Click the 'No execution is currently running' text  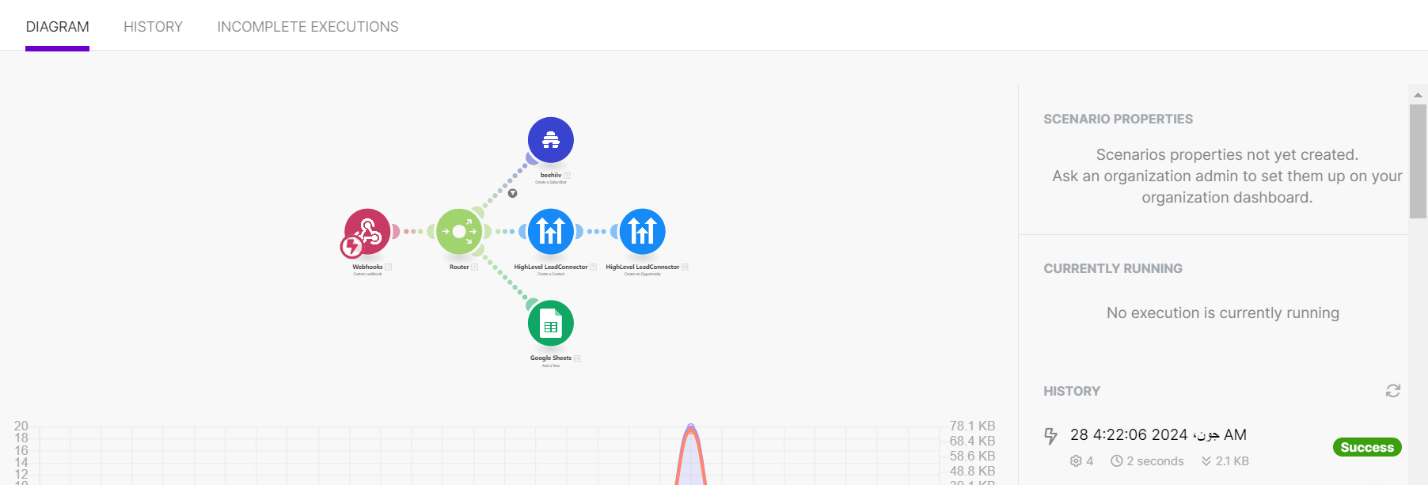[x=1223, y=313]
